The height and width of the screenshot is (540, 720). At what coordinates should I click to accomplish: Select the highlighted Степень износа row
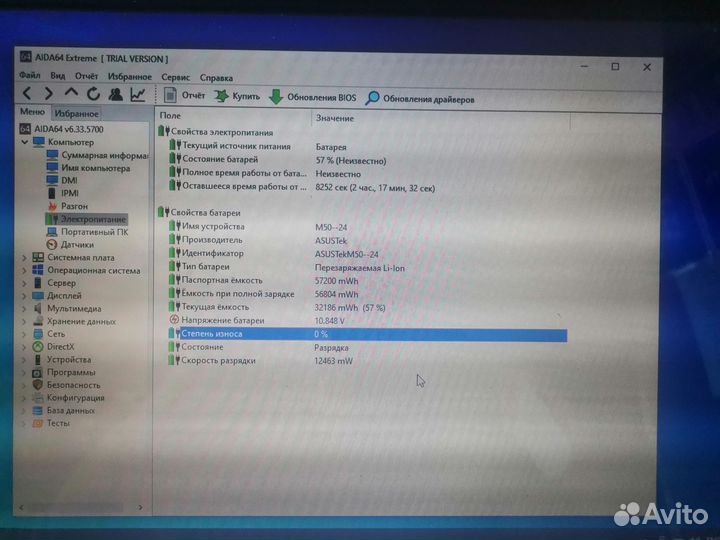(367, 334)
